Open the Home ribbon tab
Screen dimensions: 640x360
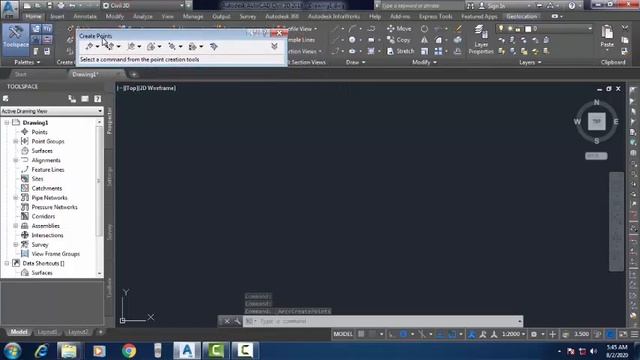(33, 16)
